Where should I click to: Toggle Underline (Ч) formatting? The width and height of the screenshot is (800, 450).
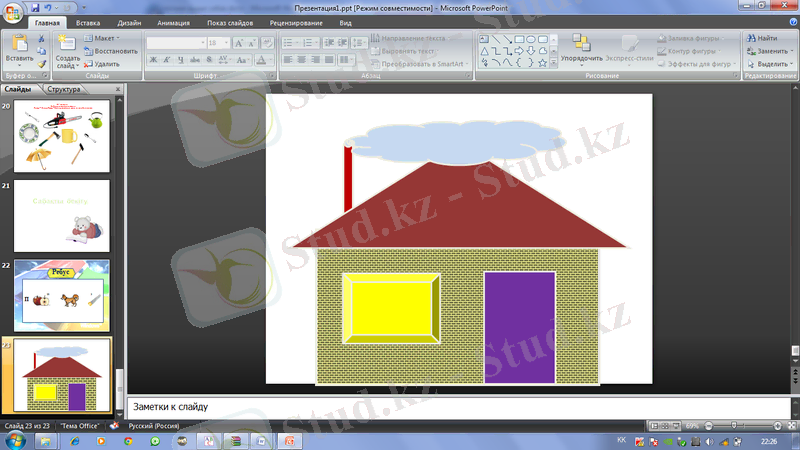click(x=181, y=61)
